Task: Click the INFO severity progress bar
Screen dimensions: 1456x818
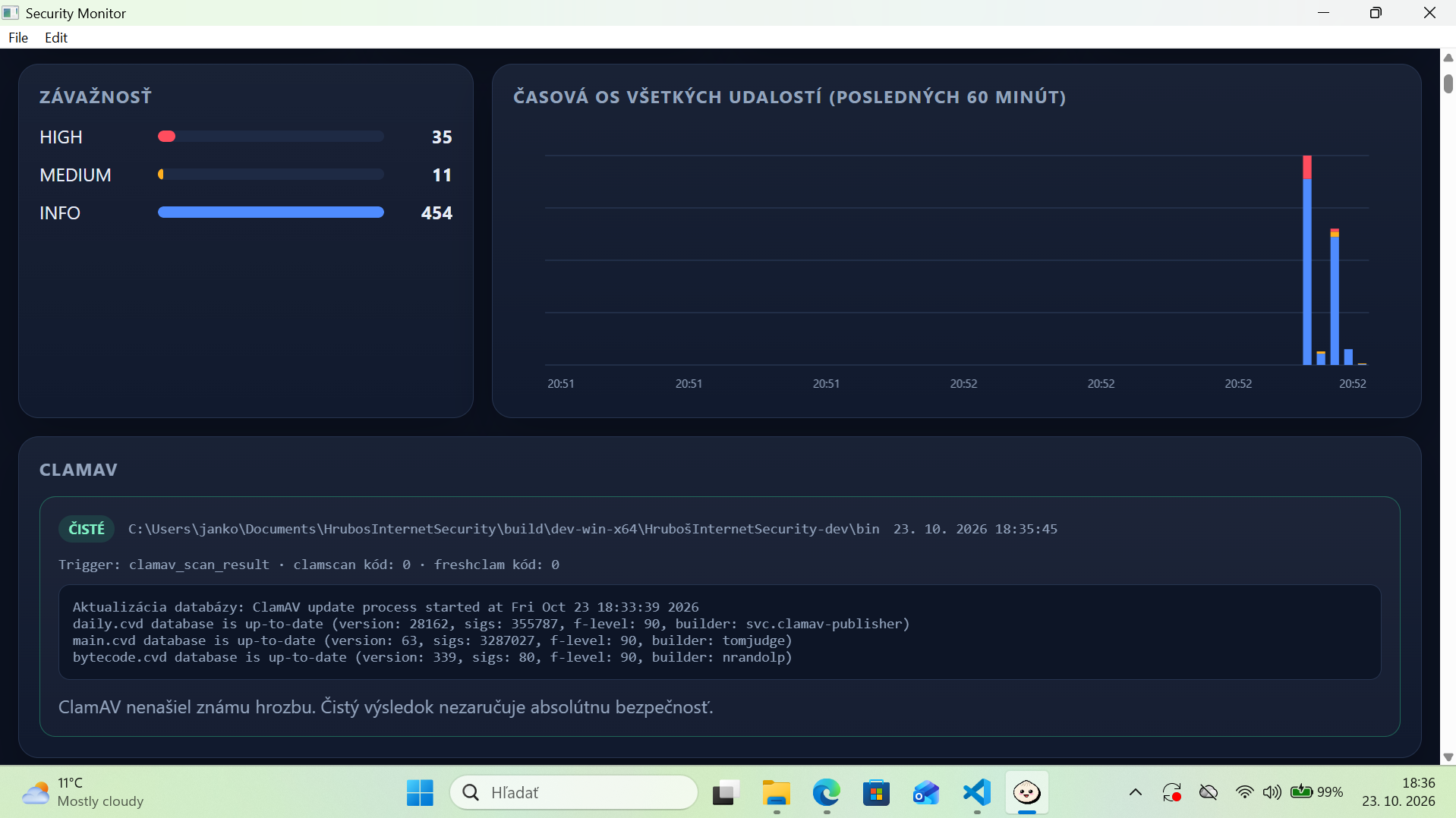Action: 270,212
